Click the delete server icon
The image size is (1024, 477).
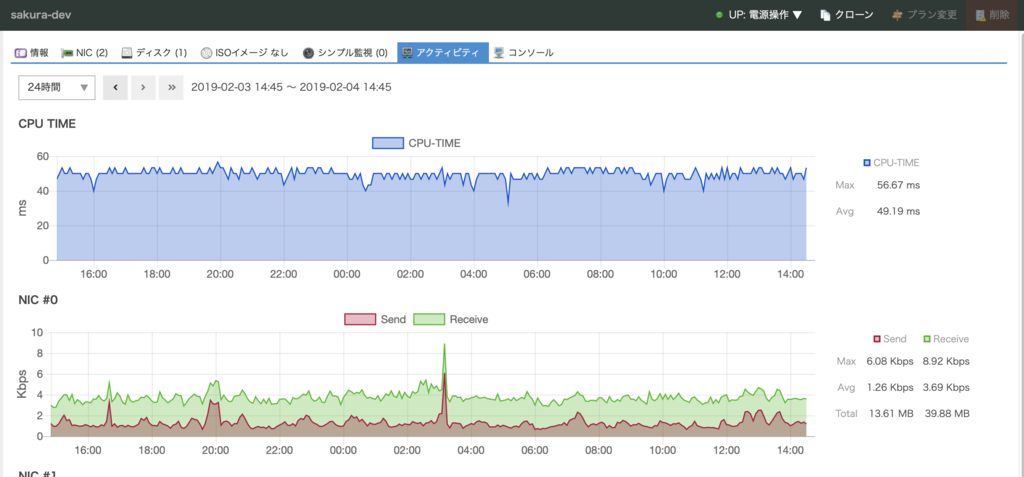click(x=980, y=14)
